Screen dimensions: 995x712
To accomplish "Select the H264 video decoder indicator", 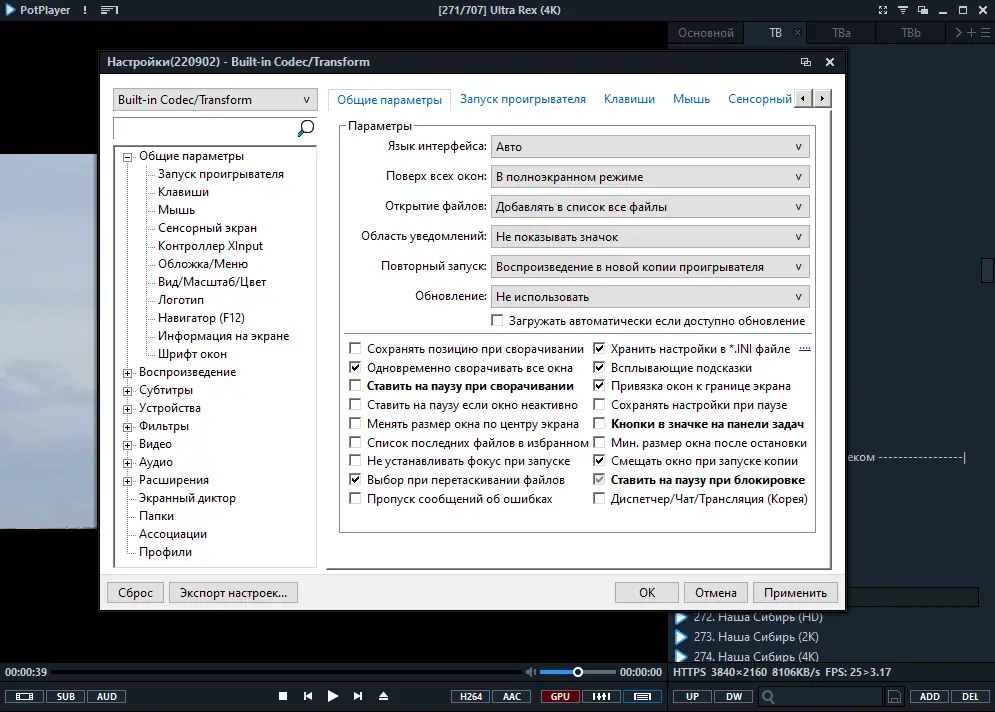I will click(470, 696).
